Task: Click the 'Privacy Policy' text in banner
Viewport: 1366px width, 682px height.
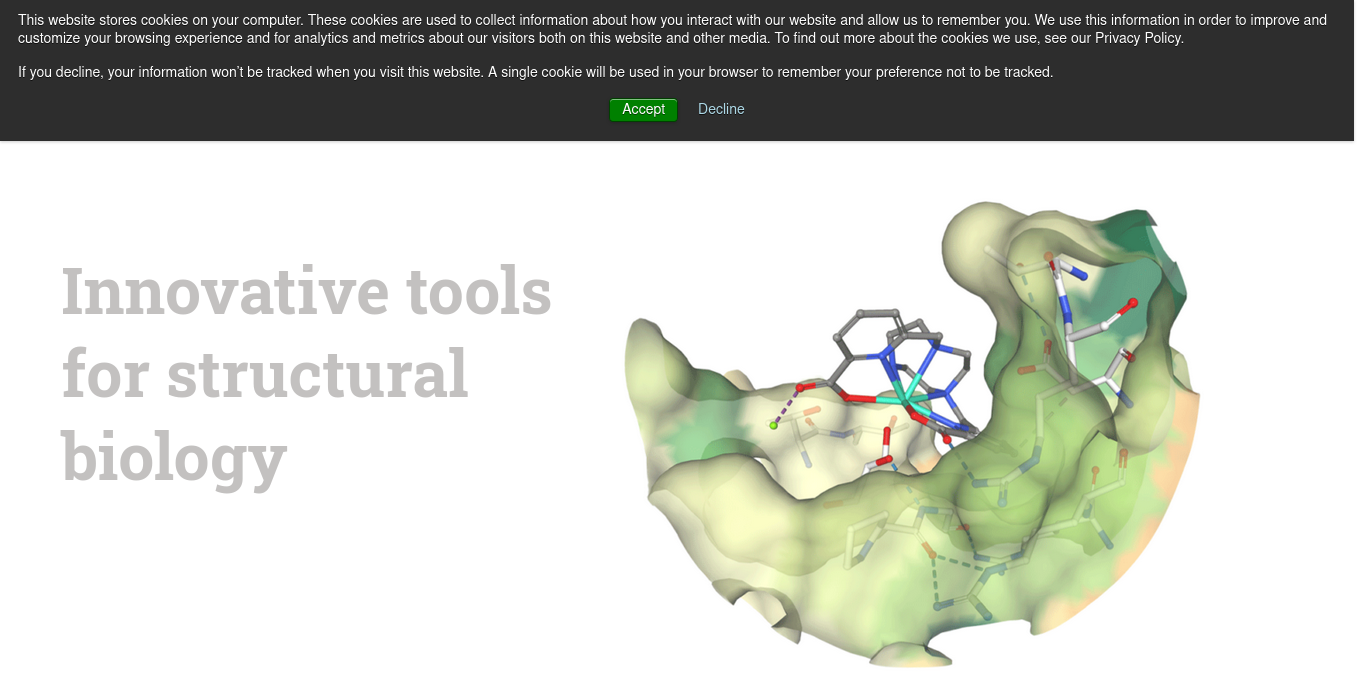Action: click(x=1138, y=38)
